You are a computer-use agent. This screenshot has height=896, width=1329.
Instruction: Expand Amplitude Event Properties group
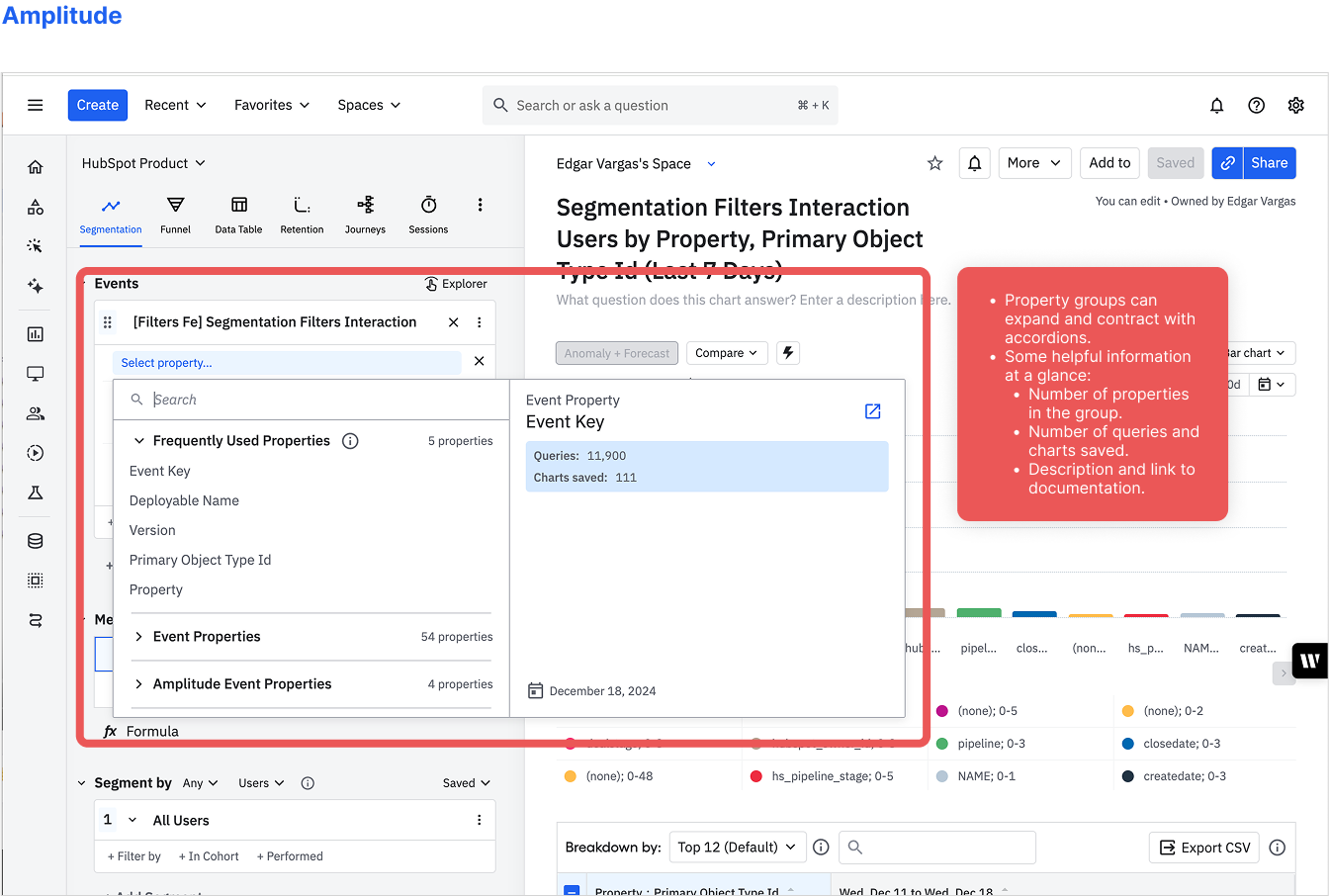pyautogui.click(x=139, y=684)
